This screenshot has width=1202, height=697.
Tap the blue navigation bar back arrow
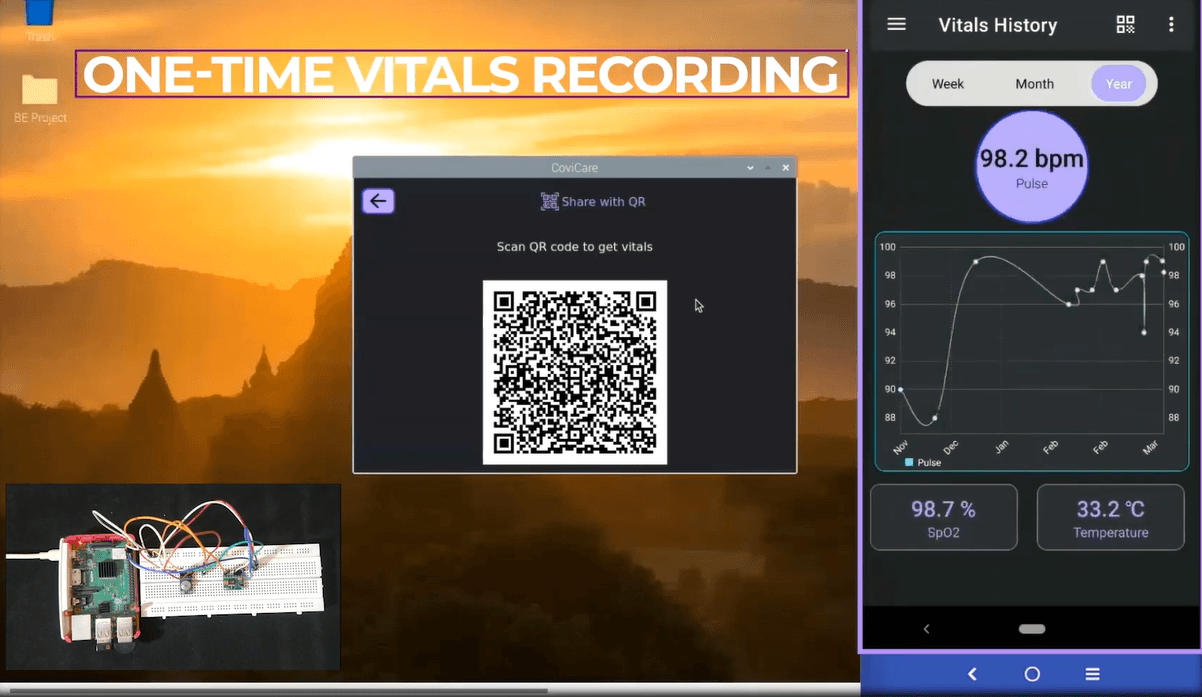(x=972, y=674)
